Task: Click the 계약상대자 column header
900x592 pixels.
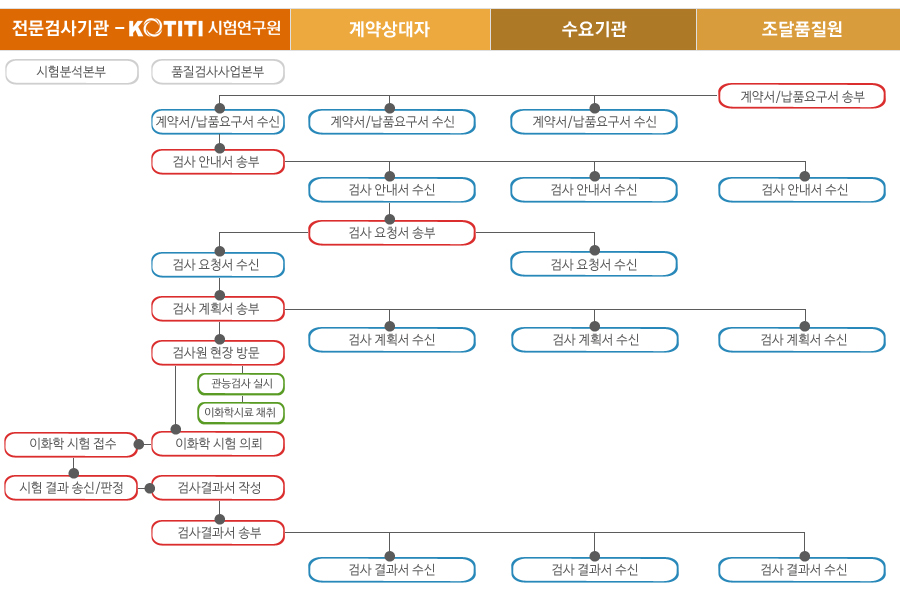Action: pos(390,29)
